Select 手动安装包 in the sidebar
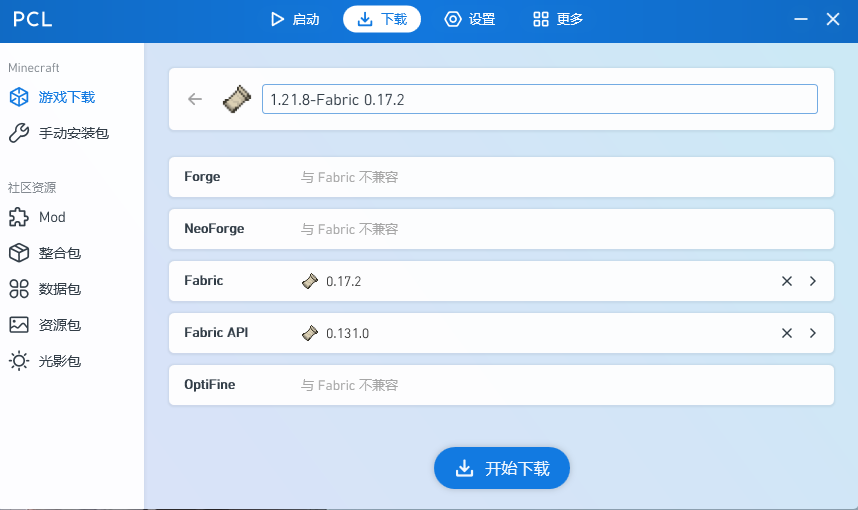Screen dimensions: 858x510 [72, 133]
